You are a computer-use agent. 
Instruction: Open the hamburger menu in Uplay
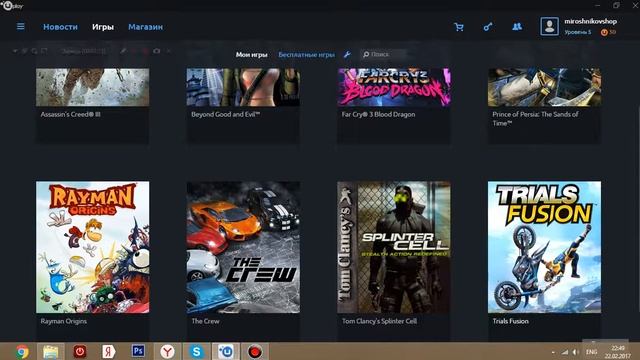pyautogui.click(x=20, y=27)
